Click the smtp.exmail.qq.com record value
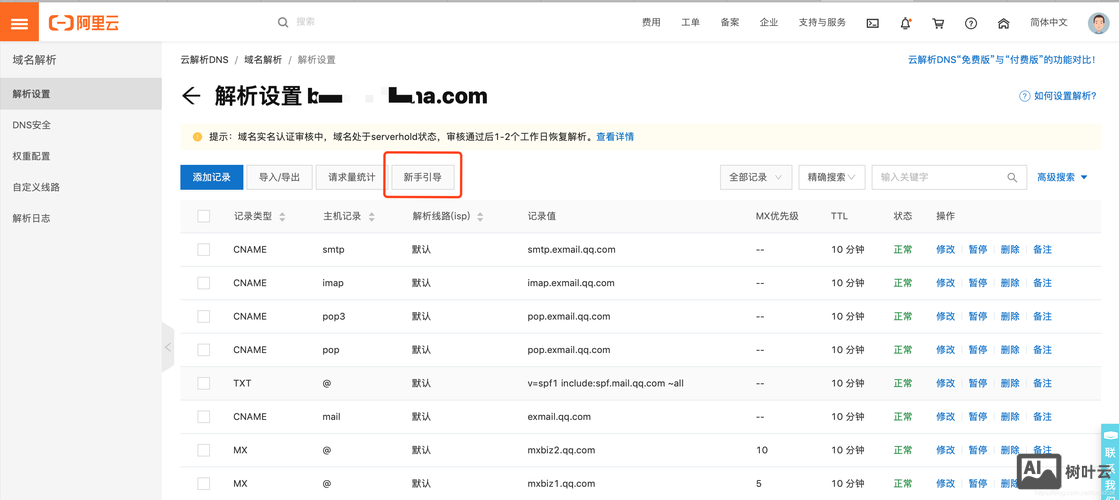This screenshot has height=500, width=1119. click(x=571, y=250)
